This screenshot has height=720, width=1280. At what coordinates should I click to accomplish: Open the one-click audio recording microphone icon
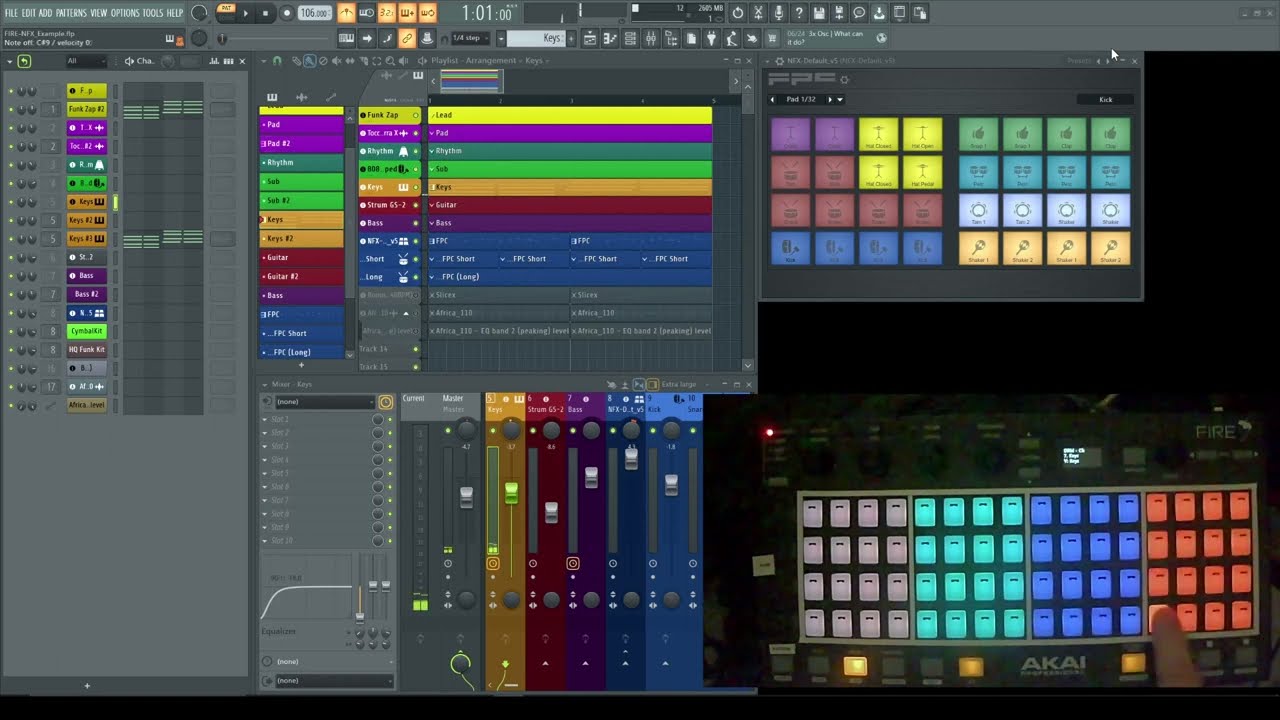[x=778, y=13]
